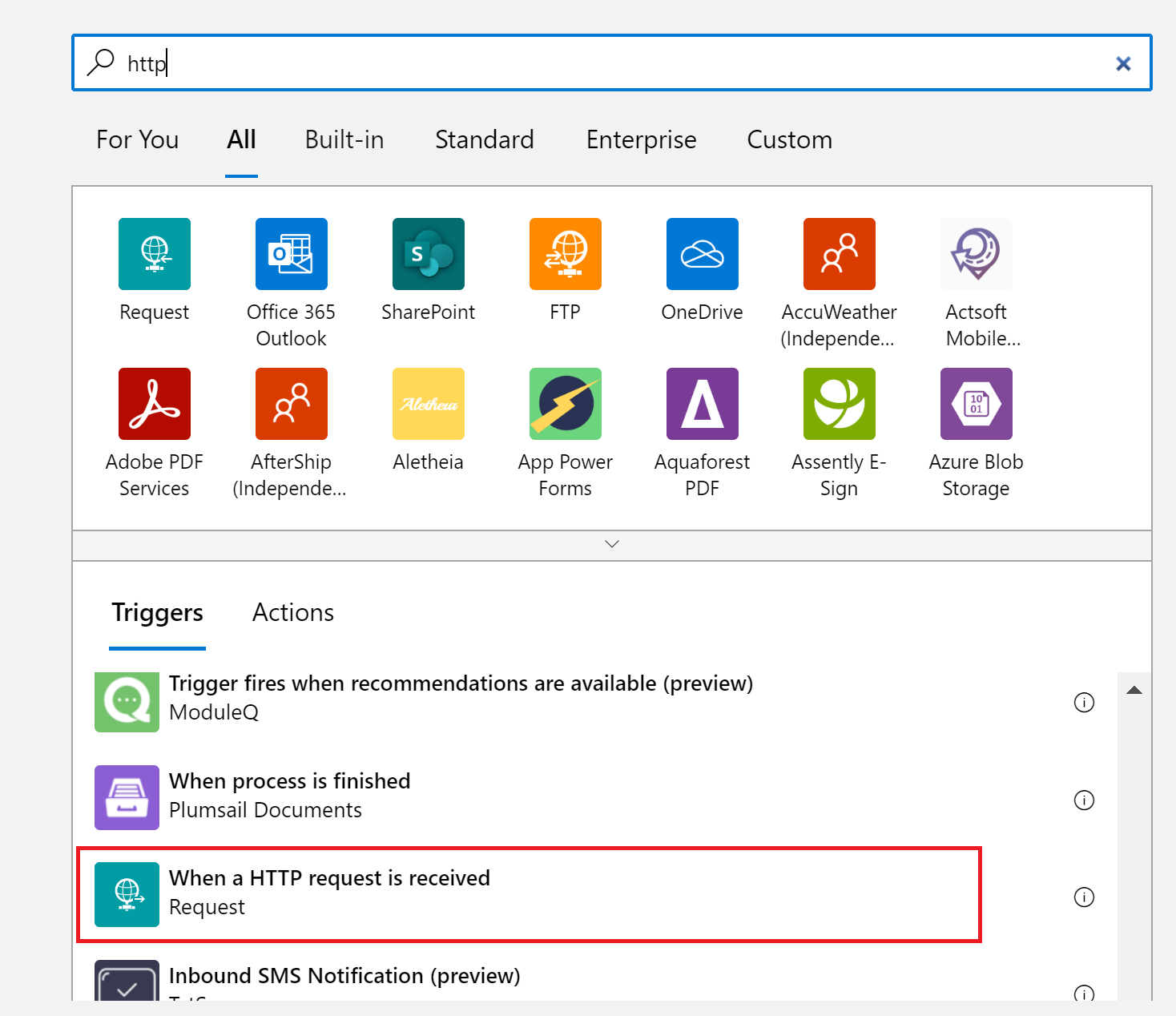Switch to the Actions tab
The height and width of the screenshot is (1016, 1176).
click(292, 612)
